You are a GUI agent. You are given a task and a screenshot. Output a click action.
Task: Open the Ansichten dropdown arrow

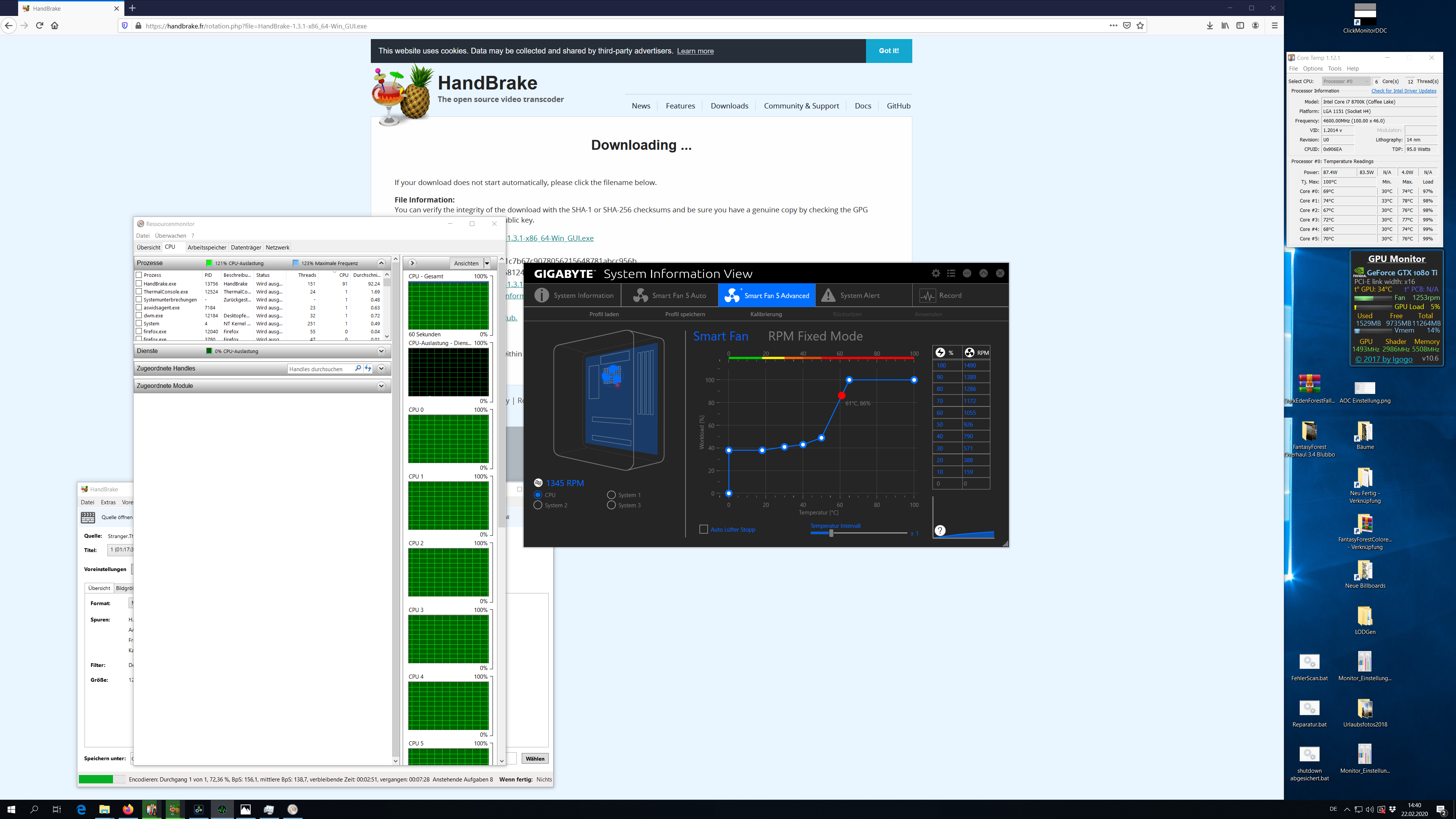pos(486,264)
